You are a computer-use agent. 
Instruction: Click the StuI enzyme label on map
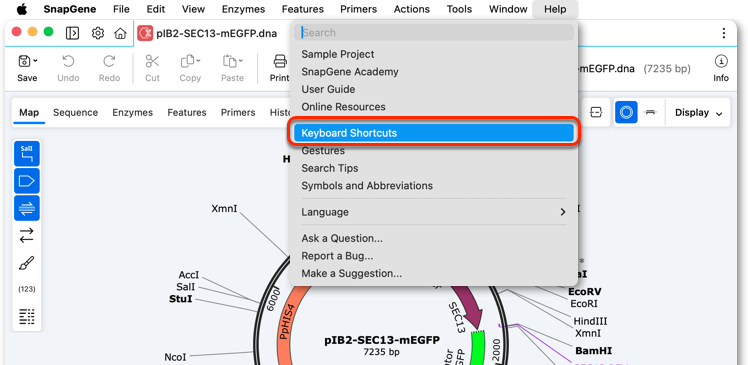click(181, 300)
